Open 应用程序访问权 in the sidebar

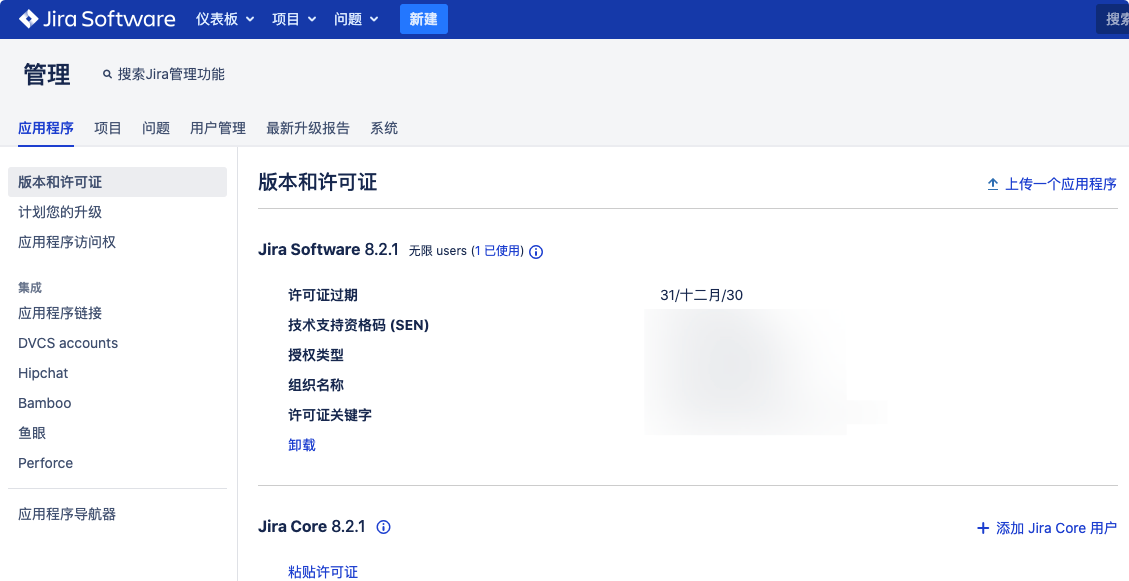(x=67, y=243)
